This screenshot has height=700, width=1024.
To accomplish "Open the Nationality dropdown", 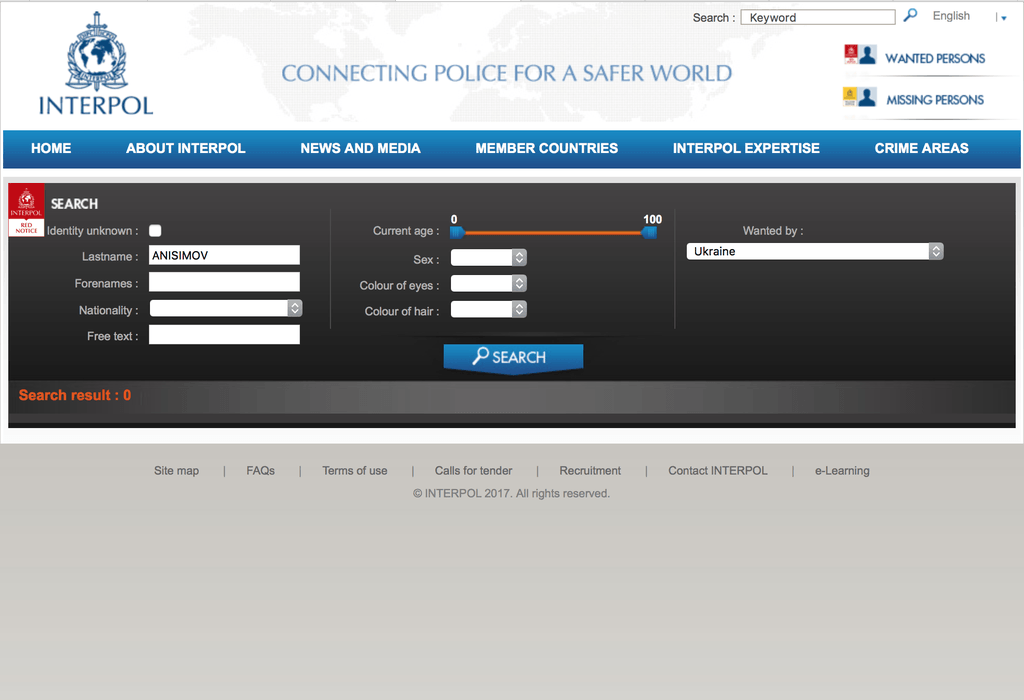I will [x=225, y=309].
